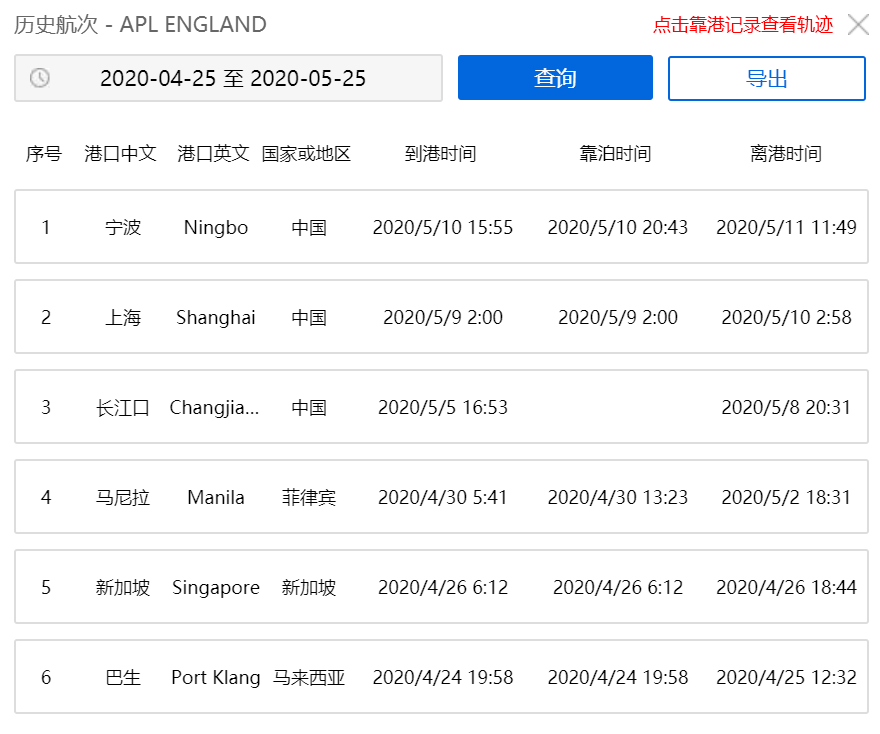Click the 导出 export button

pos(767,78)
